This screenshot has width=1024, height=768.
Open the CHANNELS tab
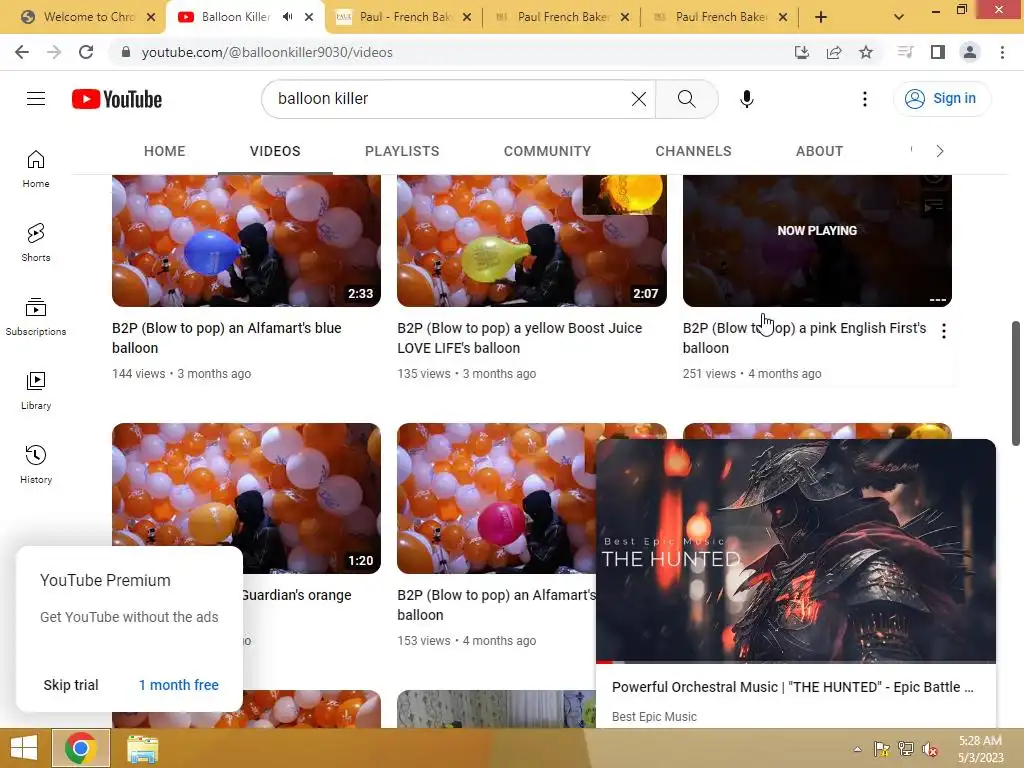tap(693, 151)
